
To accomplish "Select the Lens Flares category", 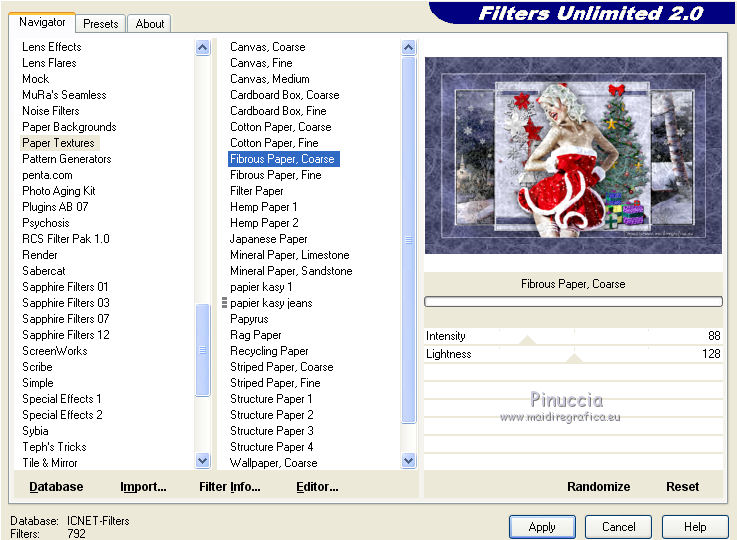I will (49, 63).
